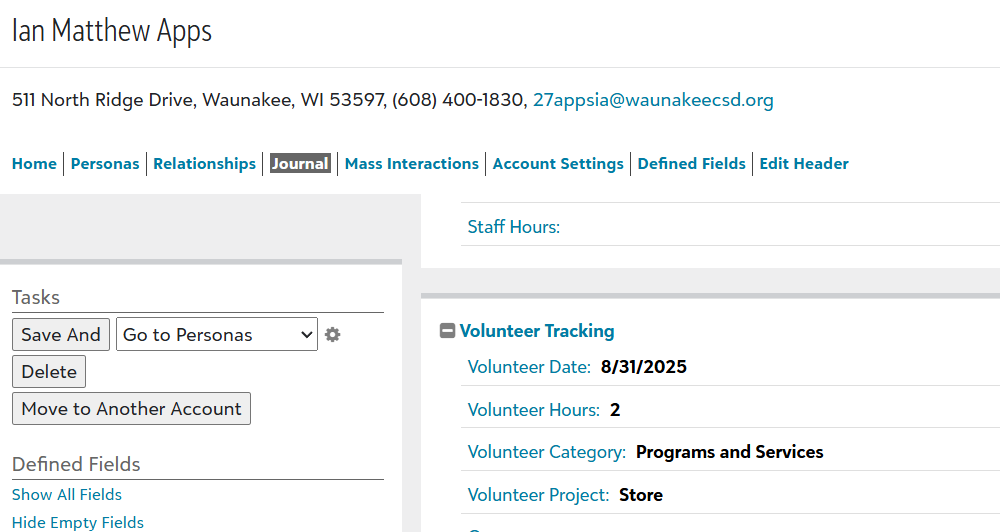Click the Volunteer Category field label
This screenshot has width=1000, height=532.
click(x=547, y=452)
